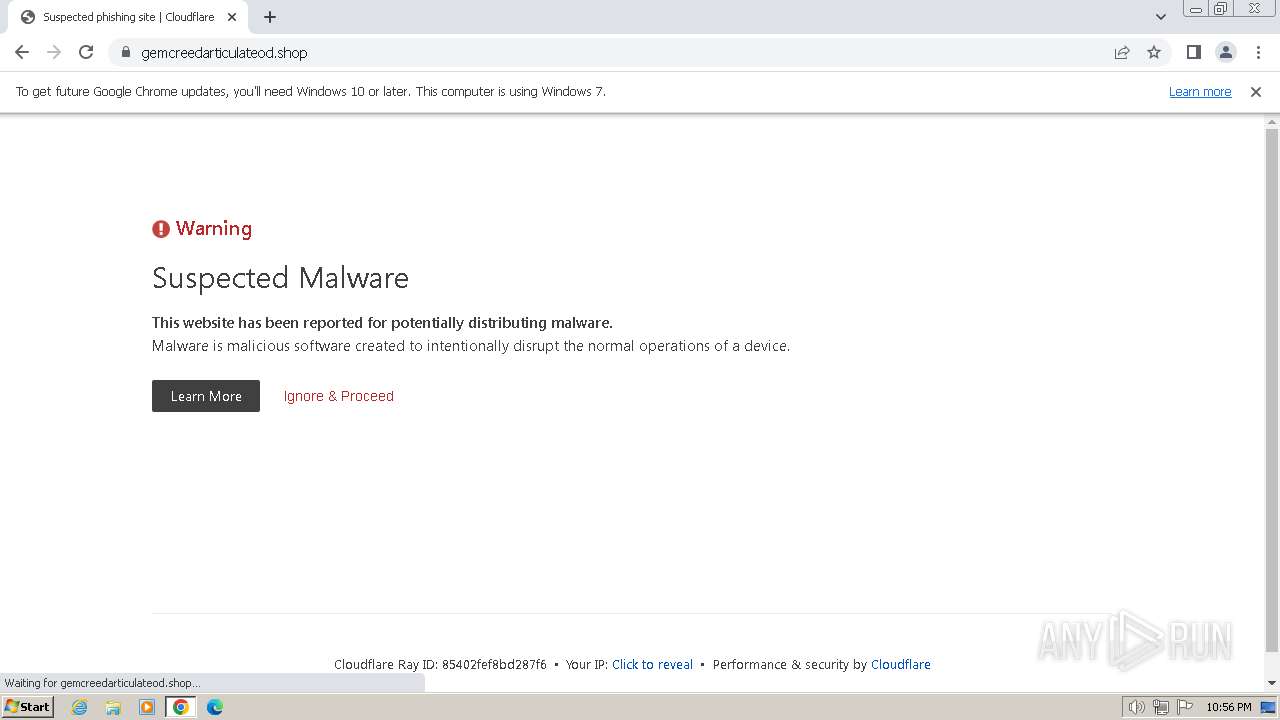Viewport: 1280px width, 720px height.
Task: Click the Suspected Malware heading
Action: pos(280,278)
